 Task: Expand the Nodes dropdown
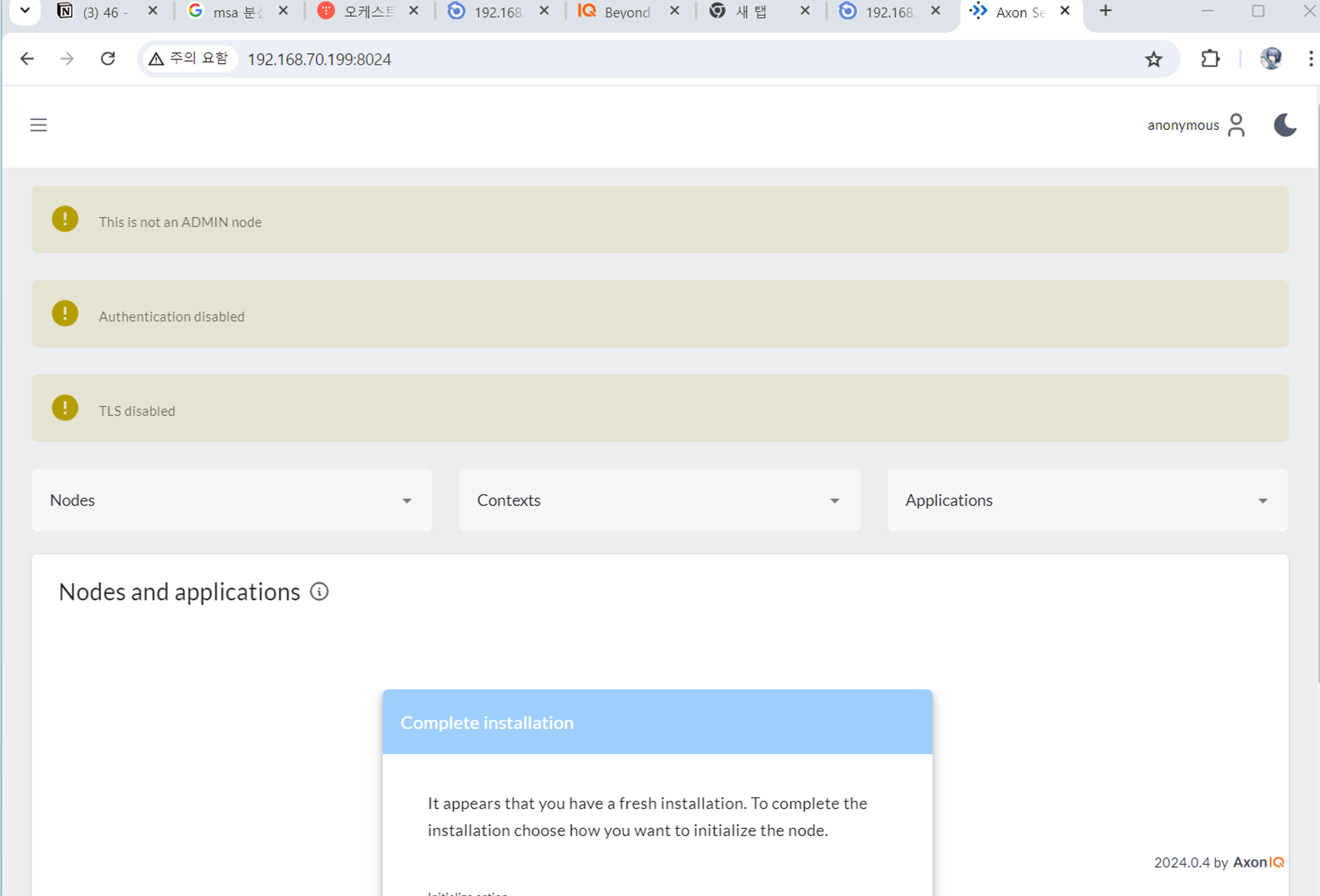[x=232, y=500]
